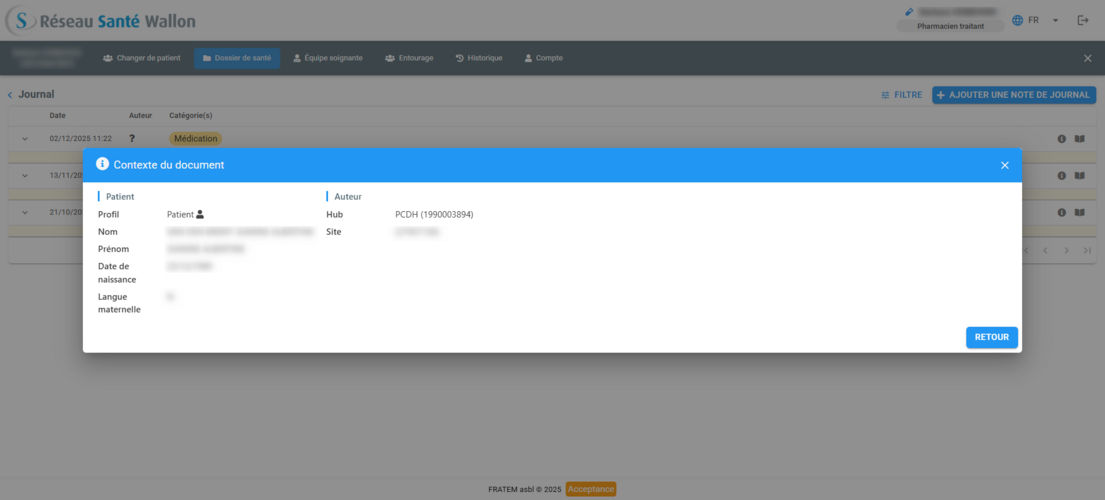This screenshot has width=1105, height=500.
Task: Click the Réseau Santé Wallon logo
Action: [100, 21]
